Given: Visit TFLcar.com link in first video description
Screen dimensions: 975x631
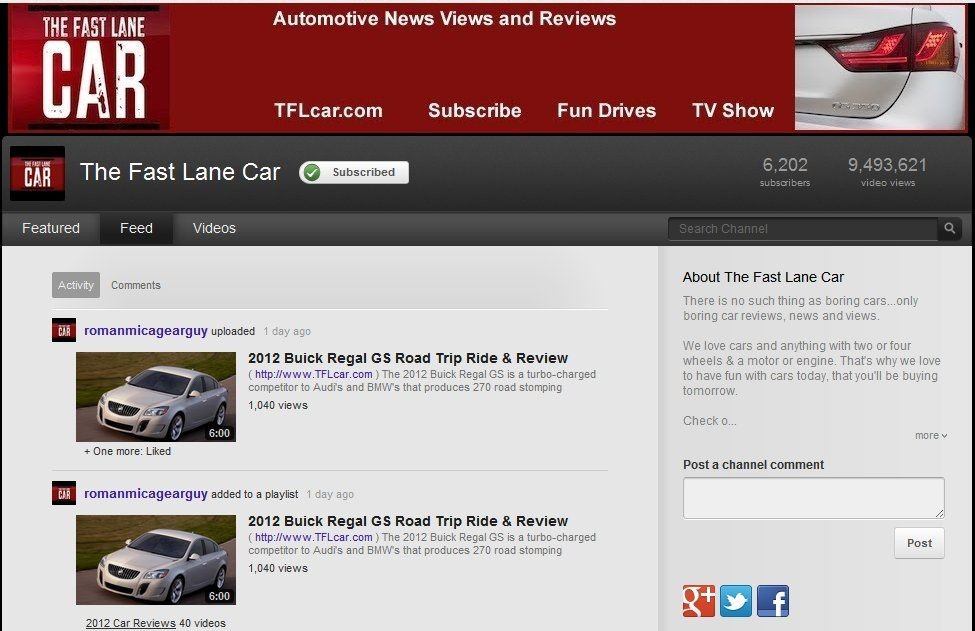Looking at the screenshot, I should click(x=313, y=374).
